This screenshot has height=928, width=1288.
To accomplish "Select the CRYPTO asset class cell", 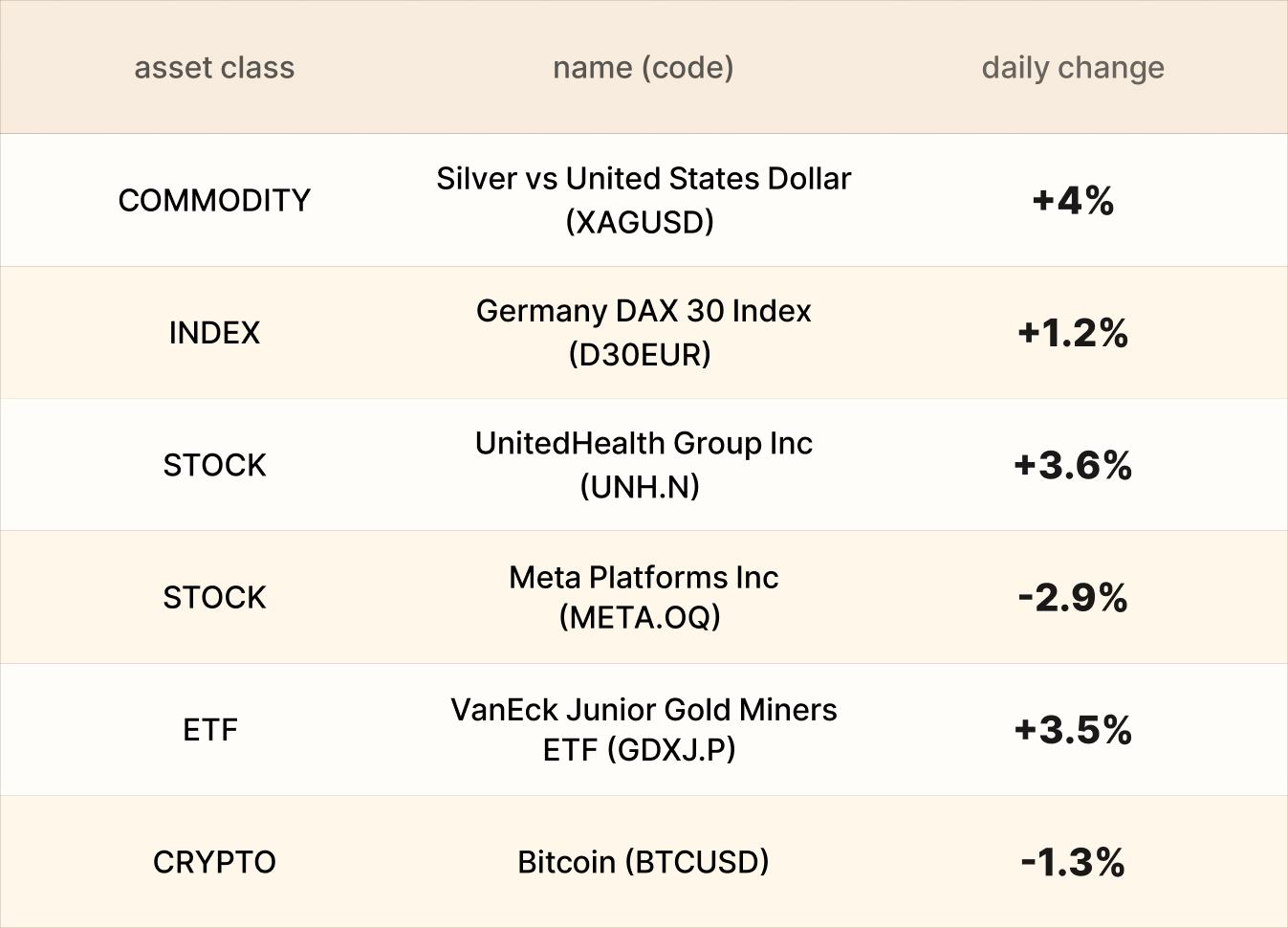I will pyautogui.click(x=214, y=862).
